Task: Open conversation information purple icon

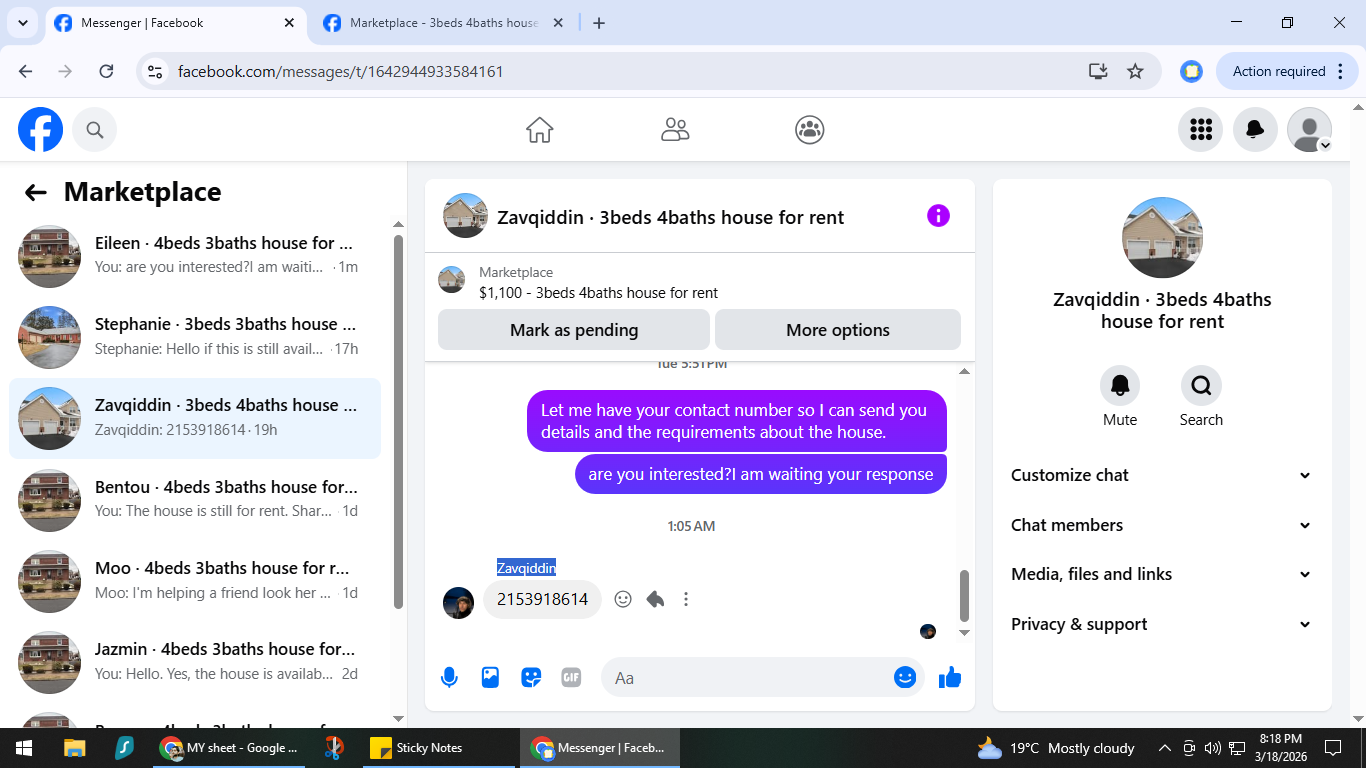Action: [x=938, y=216]
